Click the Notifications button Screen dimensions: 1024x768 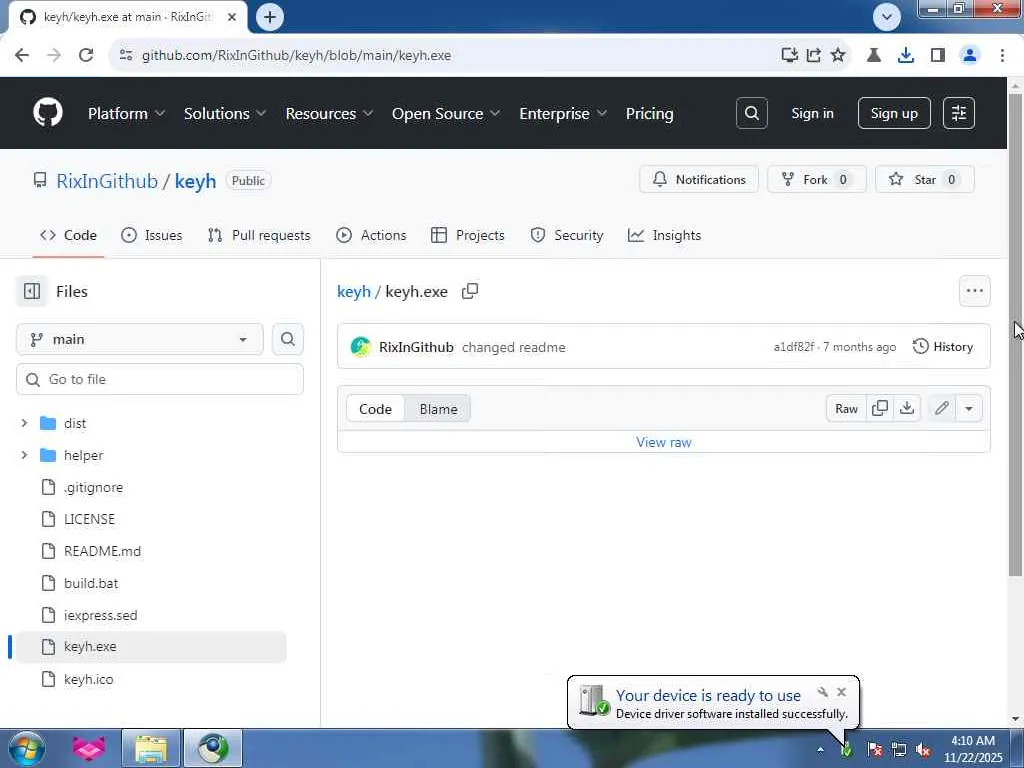(x=699, y=180)
